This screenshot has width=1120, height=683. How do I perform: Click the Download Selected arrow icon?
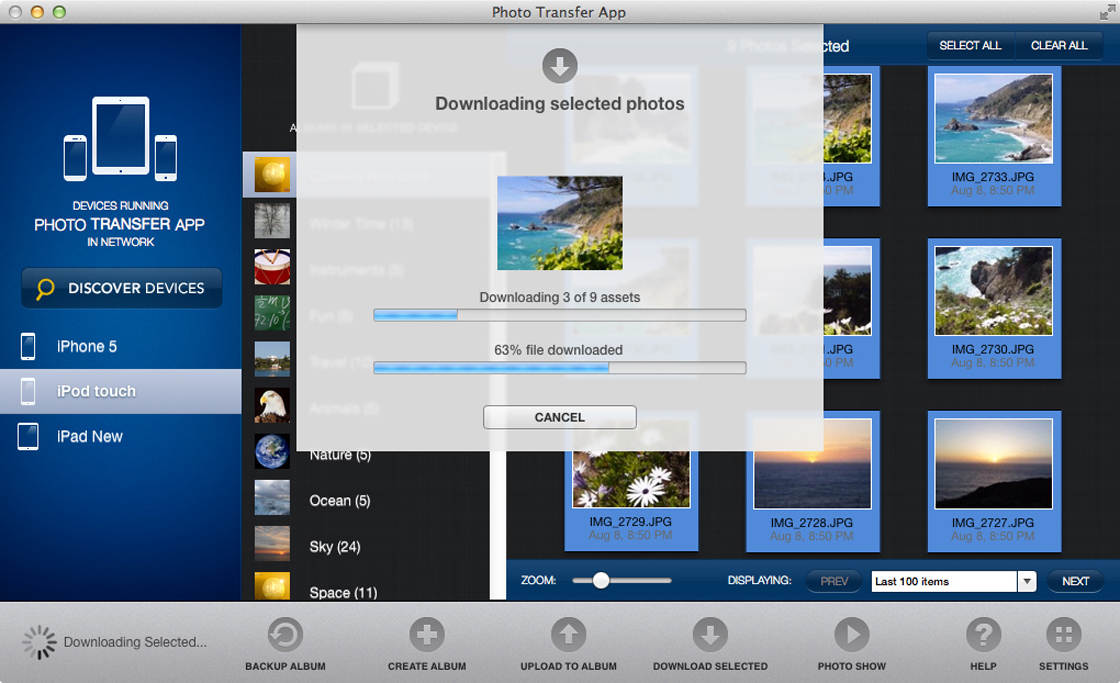pos(710,635)
